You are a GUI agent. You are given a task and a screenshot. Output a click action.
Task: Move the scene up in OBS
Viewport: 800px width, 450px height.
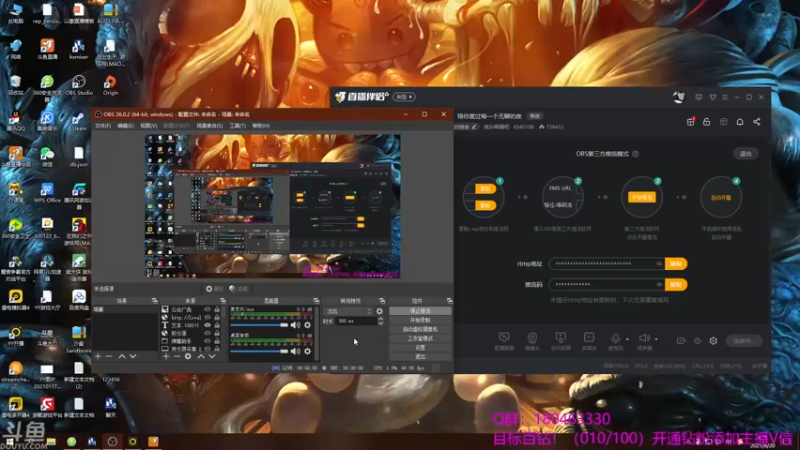point(122,356)
